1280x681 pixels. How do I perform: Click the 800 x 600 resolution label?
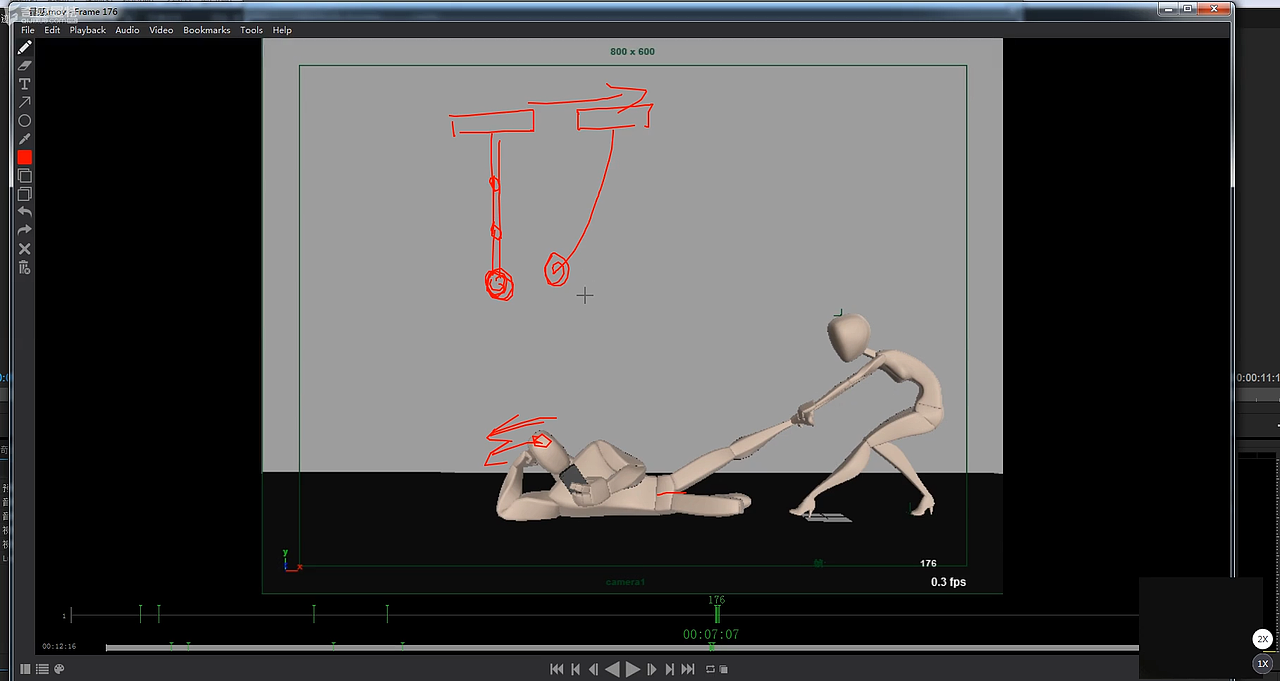tap(632, 51)
